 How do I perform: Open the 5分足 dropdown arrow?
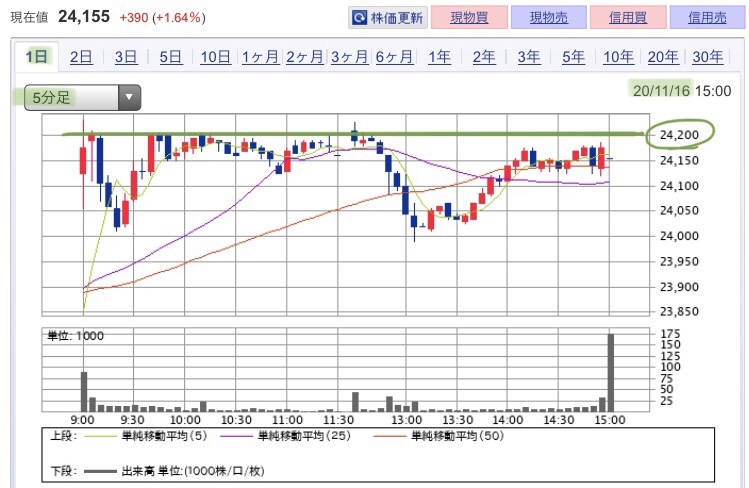(x=129, y=97)
